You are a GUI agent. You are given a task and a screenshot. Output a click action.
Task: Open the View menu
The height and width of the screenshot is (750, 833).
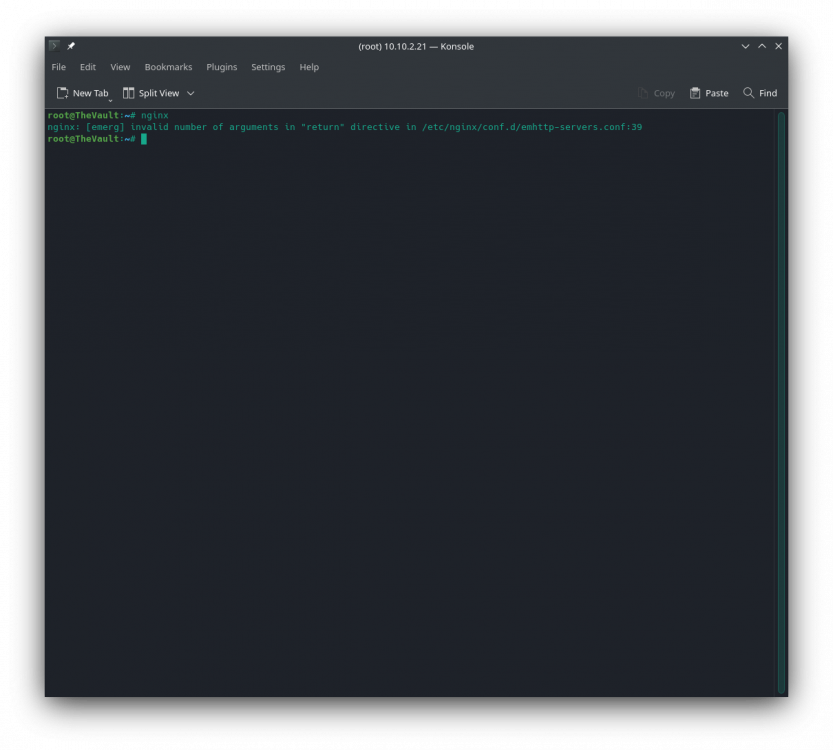(120, 67)
